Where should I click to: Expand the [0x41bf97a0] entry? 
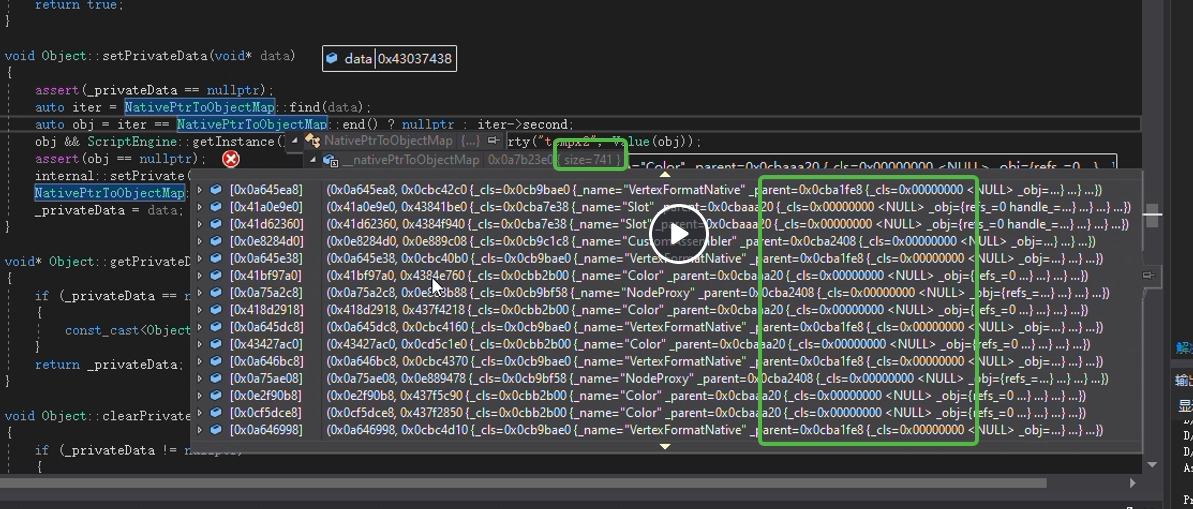tap(200, 275)
